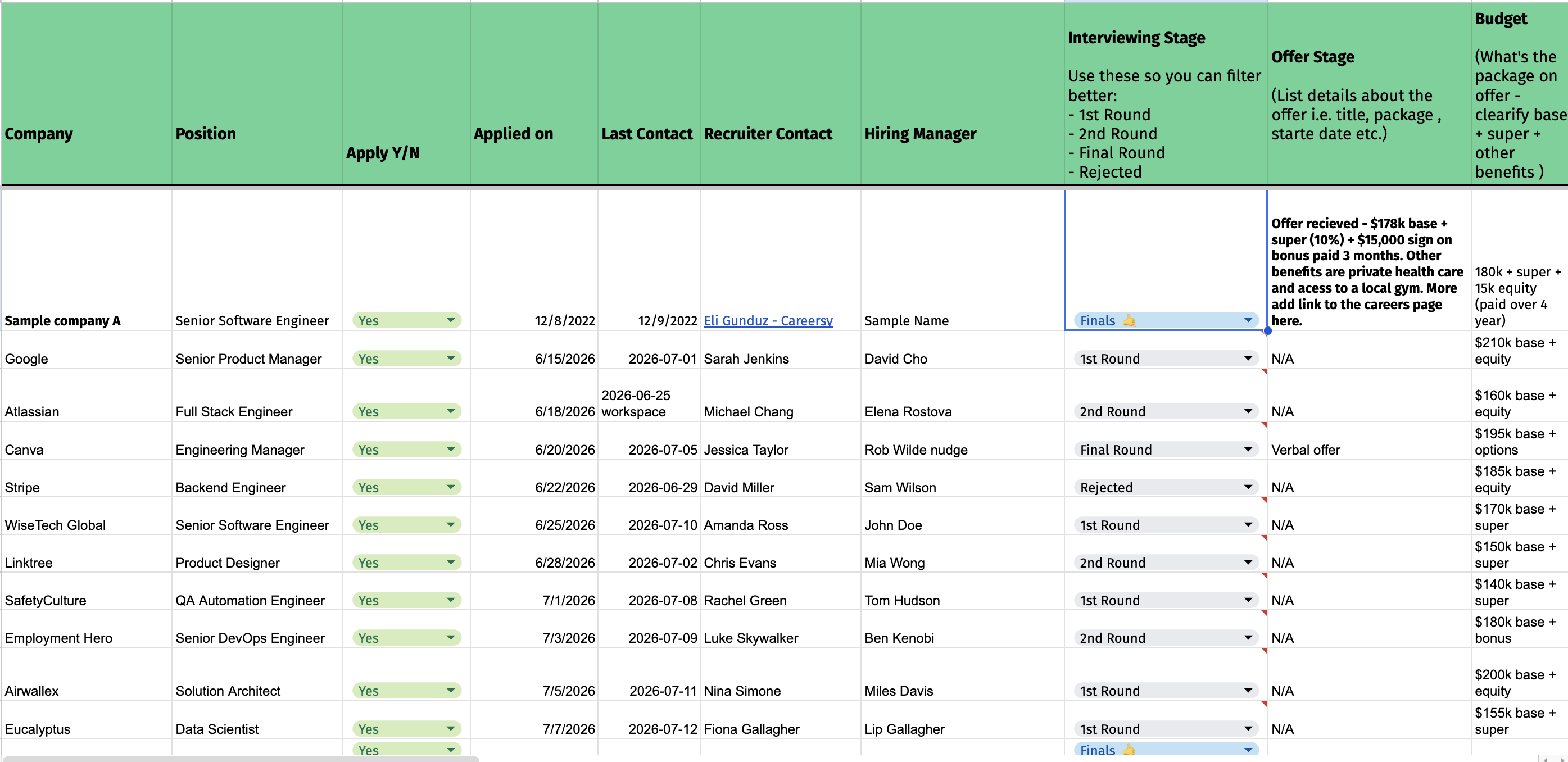Select the Apply Y/N header cell
The height and width of the screenshot is (762, 1568).
[406, 94]
